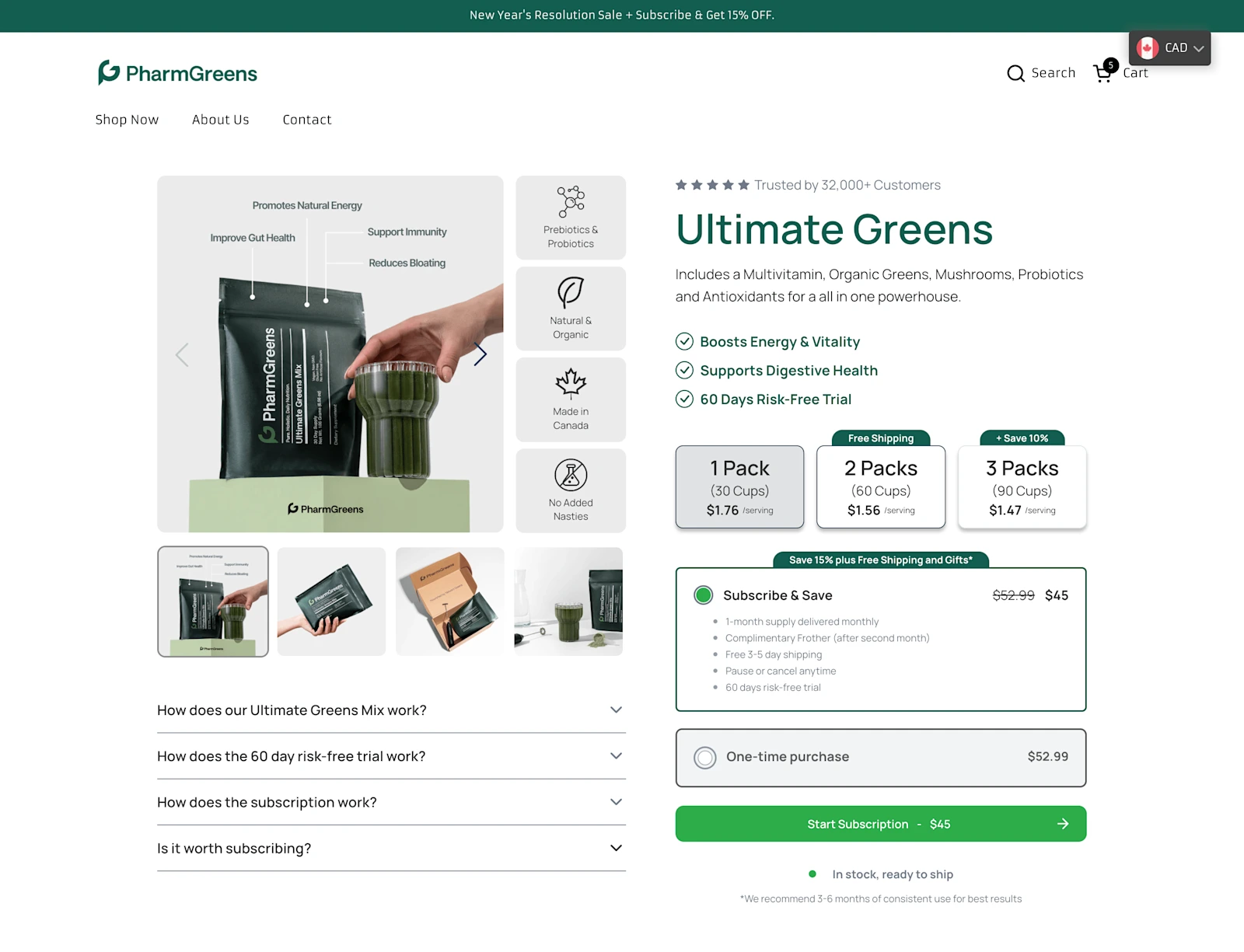Select thumbnail of hand holding pouch
The image size is (1244, 952).
coord(331,602)
